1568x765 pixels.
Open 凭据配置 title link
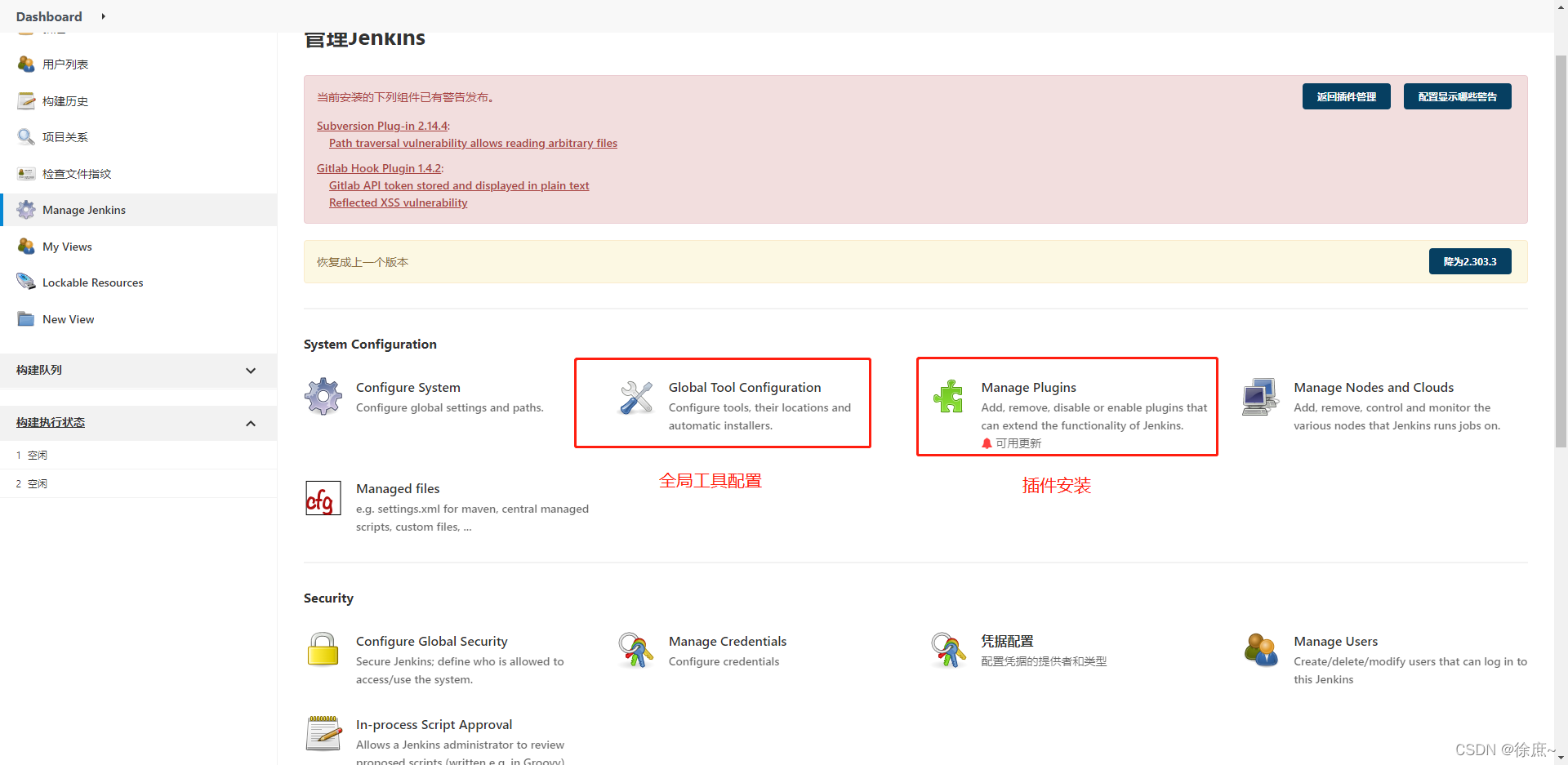click(1007, 641)
